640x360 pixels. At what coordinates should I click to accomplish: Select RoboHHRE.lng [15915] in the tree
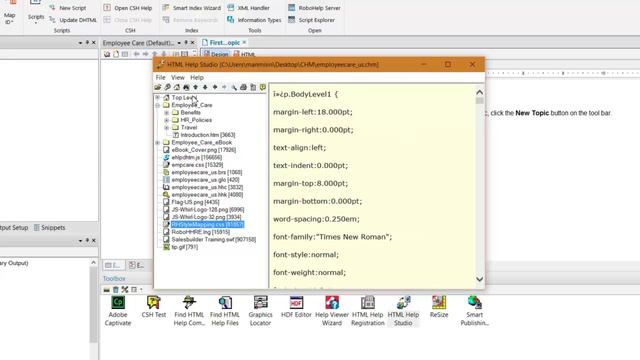[x=197, y=232]
